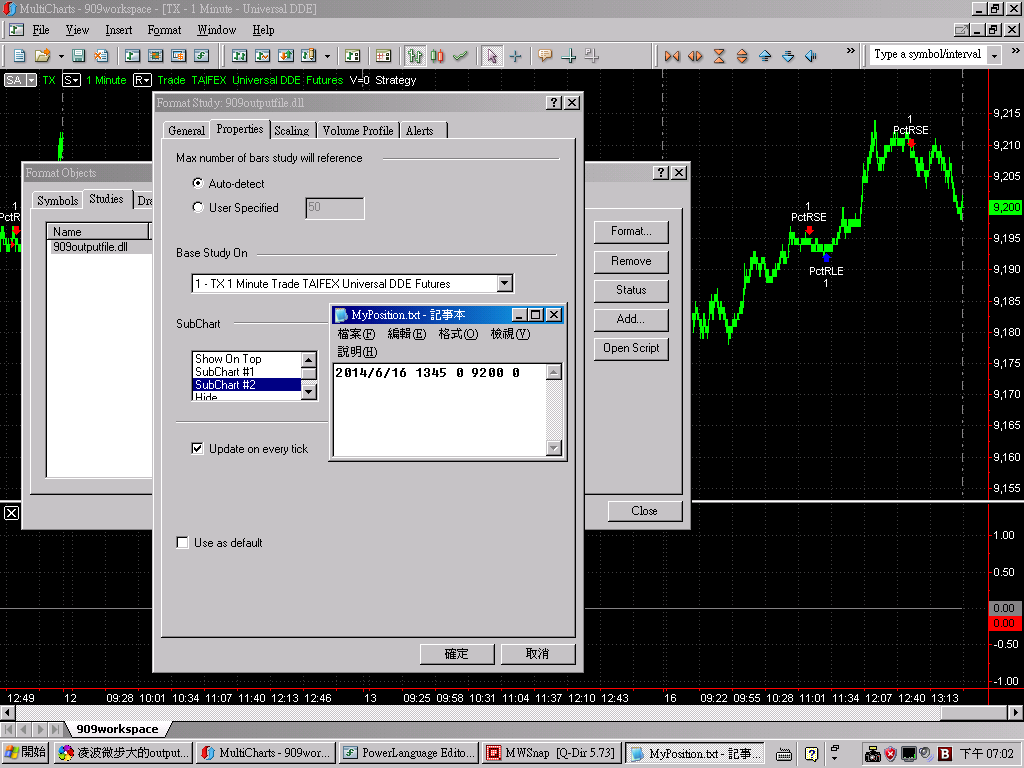1024x768 pixels.
Task: Enable the Use as default checkbox
Action: click(183, 542)
